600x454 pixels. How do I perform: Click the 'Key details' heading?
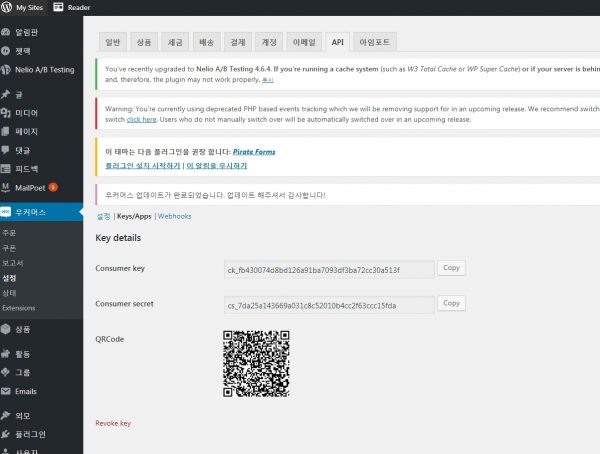pos(118,238)
